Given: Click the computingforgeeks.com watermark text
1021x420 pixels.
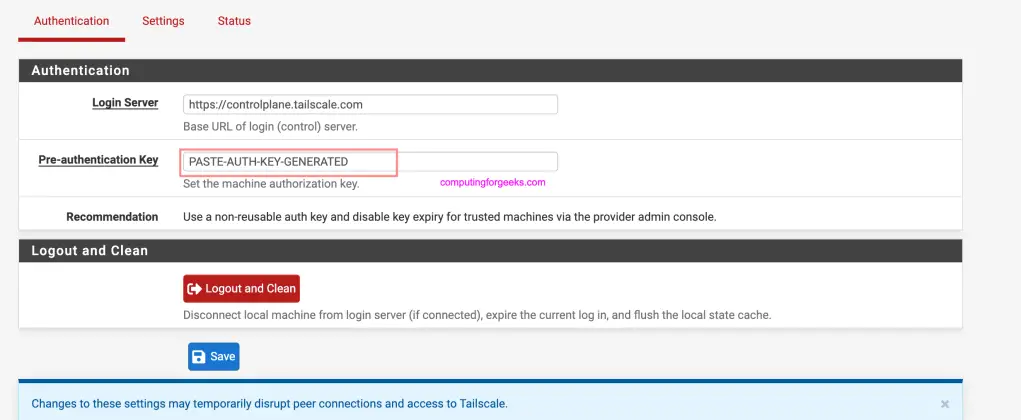Looking at the screenshot, I should [493, 183].
